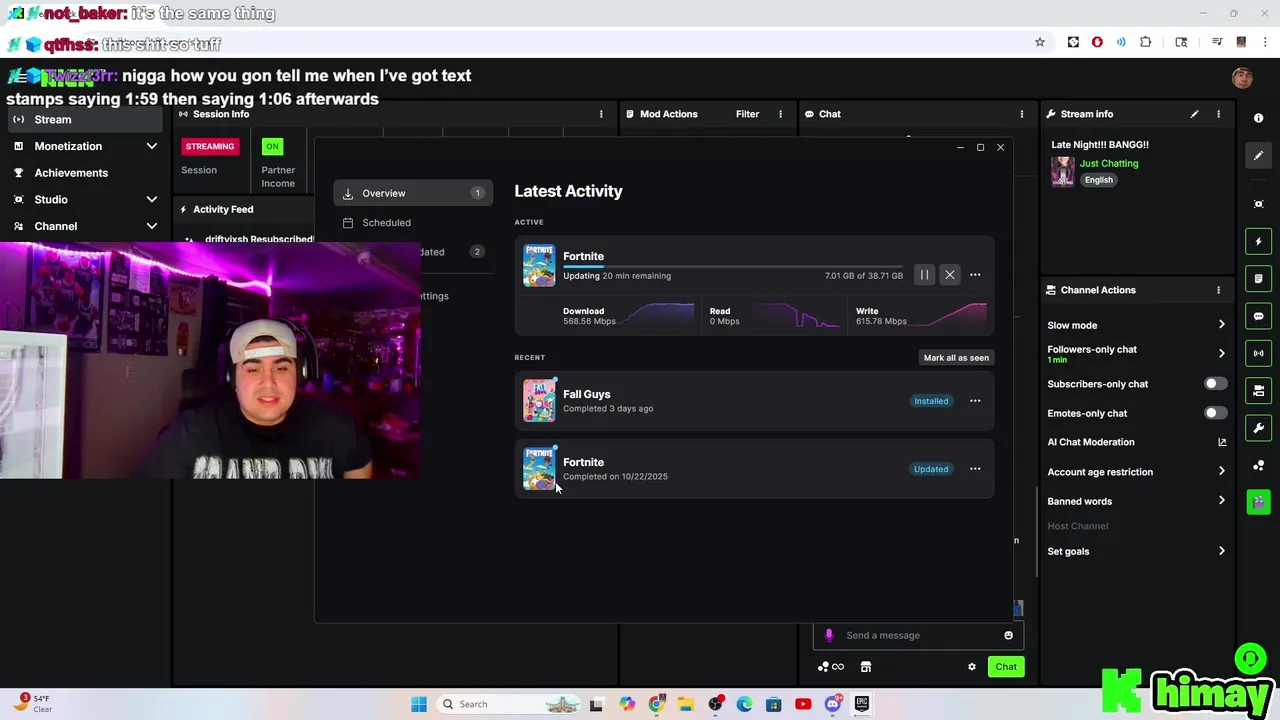This screenshot has height=720, width=1280.
Task: Click the broadcast signal sidebar icon
Action: point(1258,353)
